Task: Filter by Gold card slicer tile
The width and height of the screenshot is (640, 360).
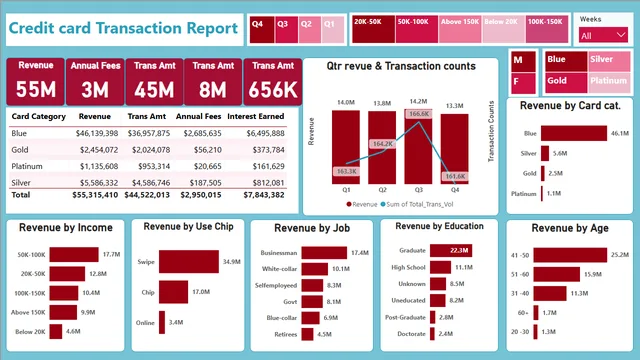Action: tap(566, 82)
